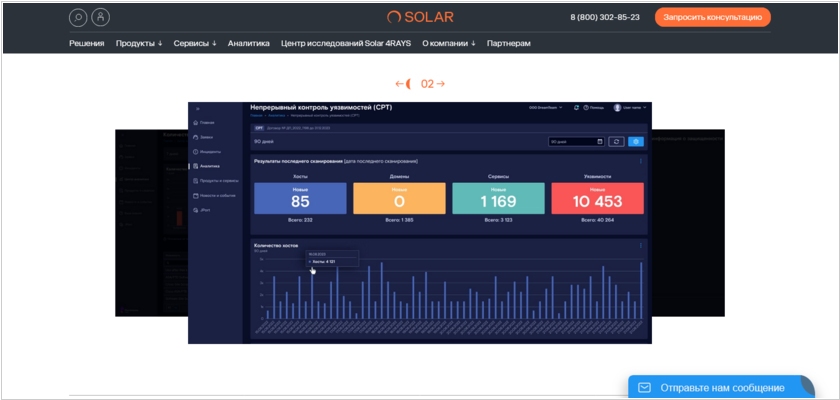Screen dimensions: 840x400
Task: Click Всего: 40 264 under Уязвимости card
Action: pos(597,220)
